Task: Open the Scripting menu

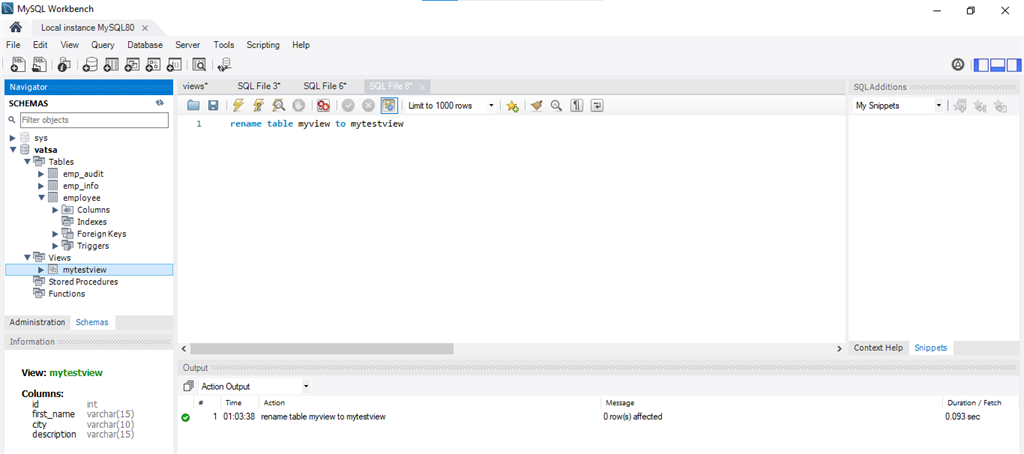Action: click(263, 45)
